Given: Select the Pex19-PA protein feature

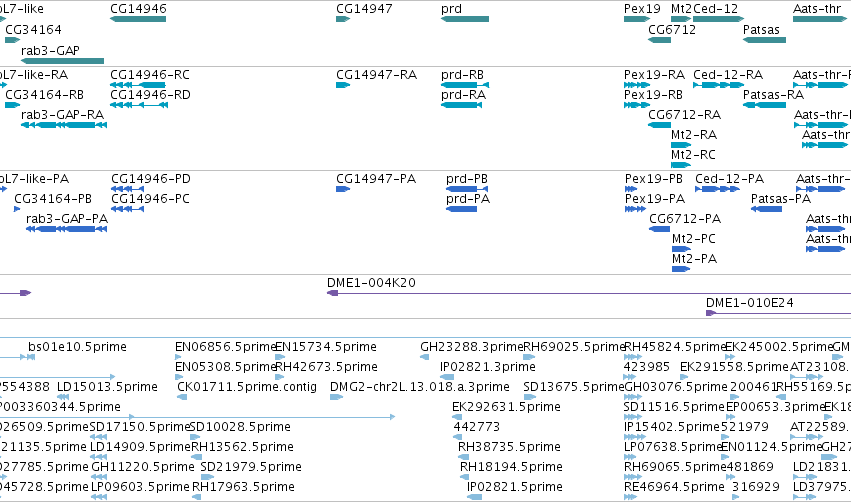Looking at the screenshot, I should pyautogui.click(x=635, y=209).
